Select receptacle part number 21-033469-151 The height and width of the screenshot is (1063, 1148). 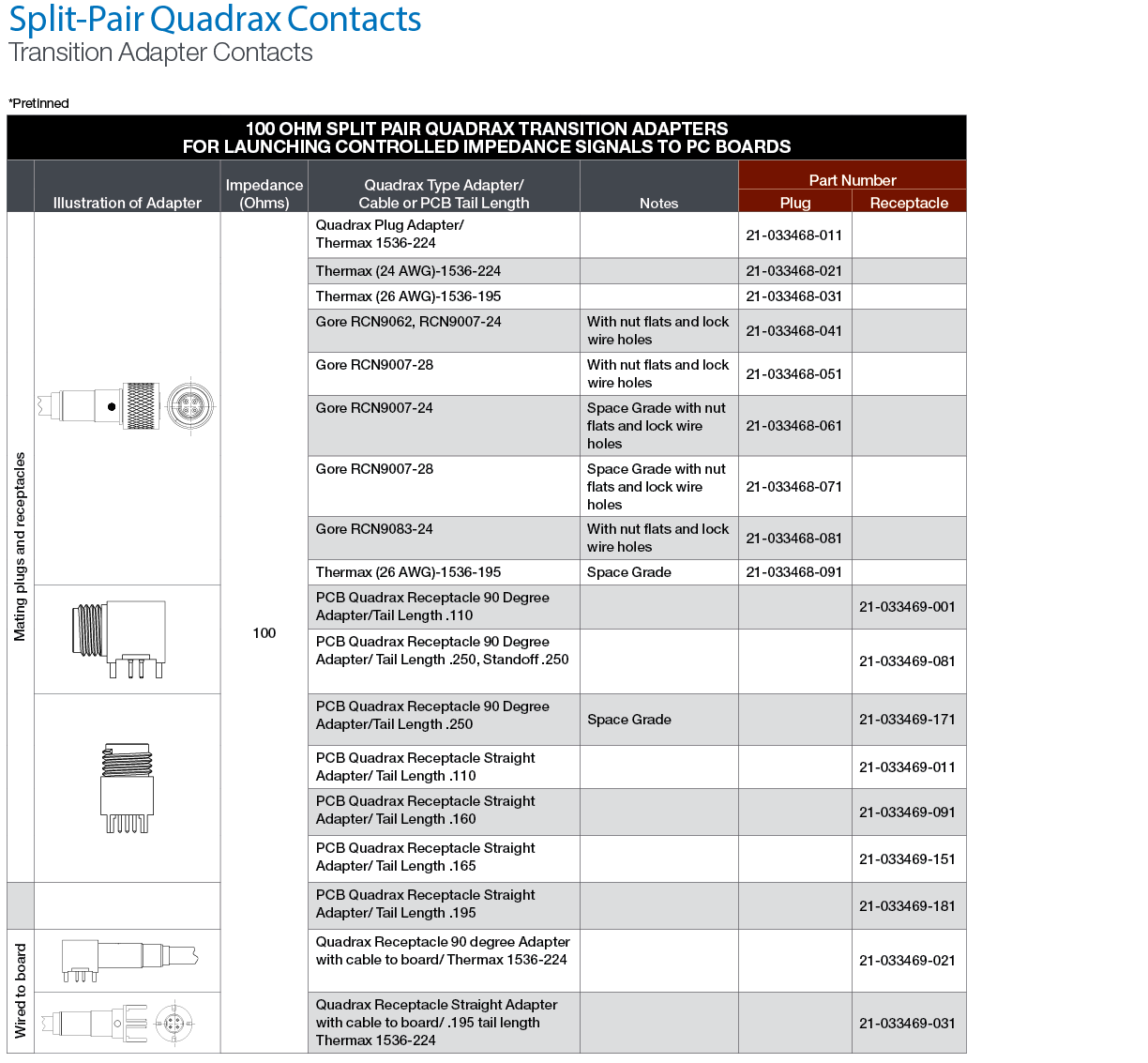[x=907, y=859]
